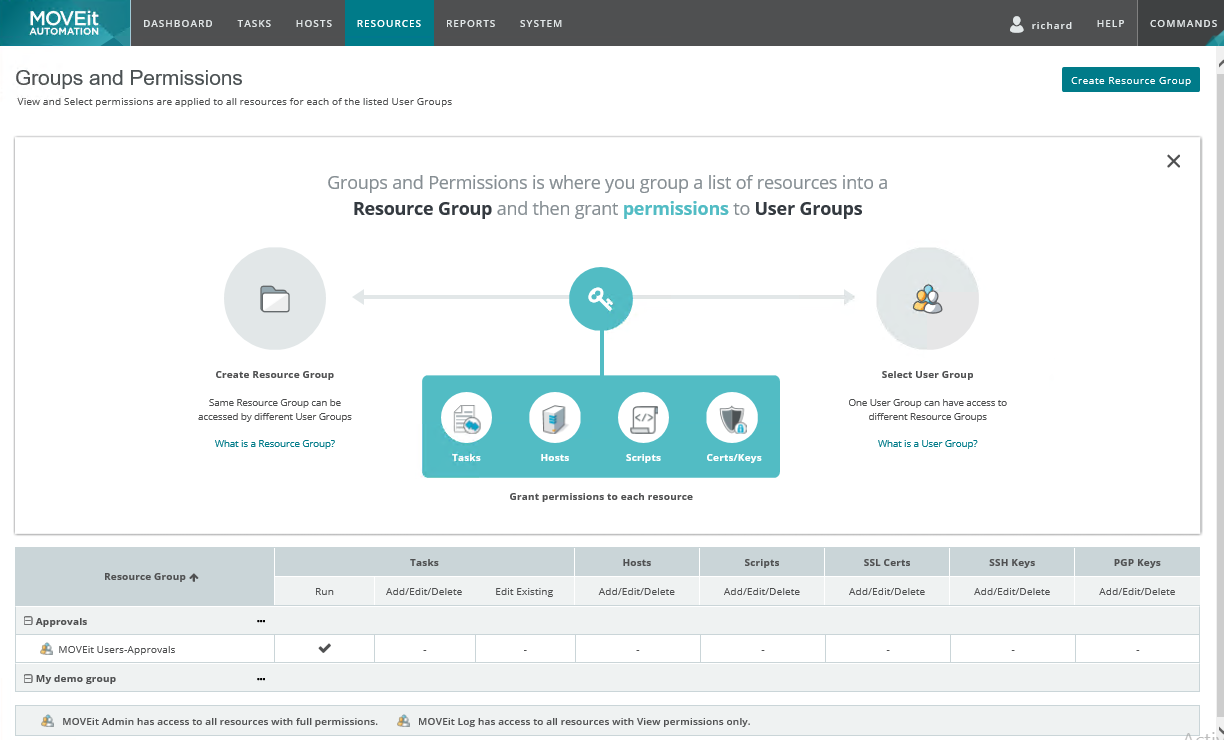Click SSL Certs cell for MOVEit Users-Approvals
This screenshot has height=740, width=1224.
click(x=887, y=649)
